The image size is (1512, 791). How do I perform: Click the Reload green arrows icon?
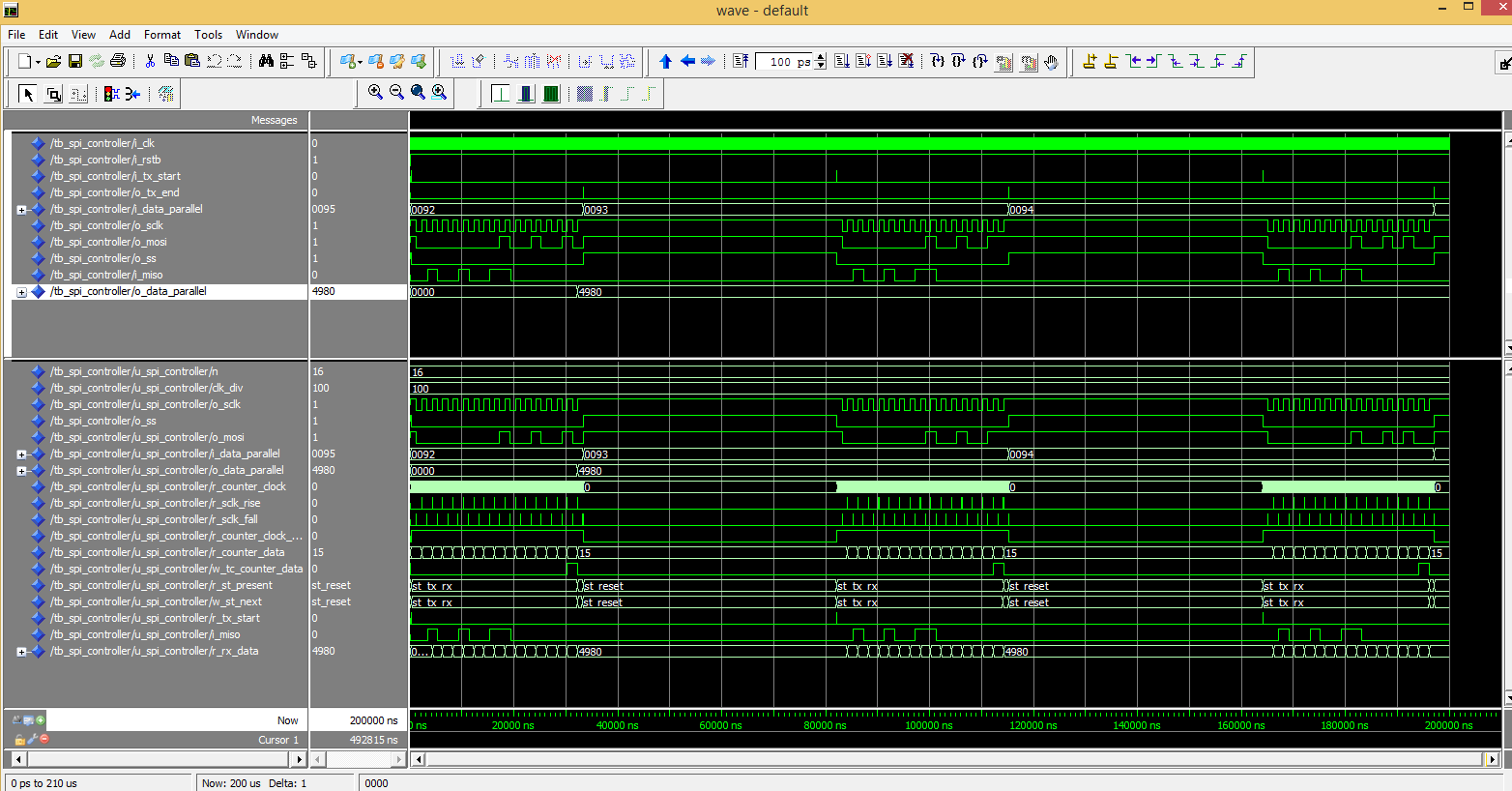click(x=96, y=61)
